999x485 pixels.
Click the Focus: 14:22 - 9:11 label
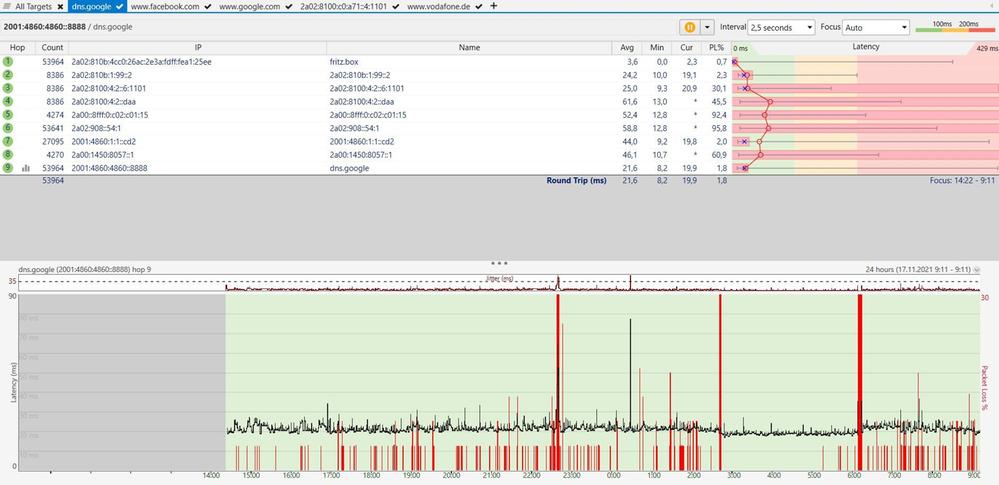coord(963,180)
